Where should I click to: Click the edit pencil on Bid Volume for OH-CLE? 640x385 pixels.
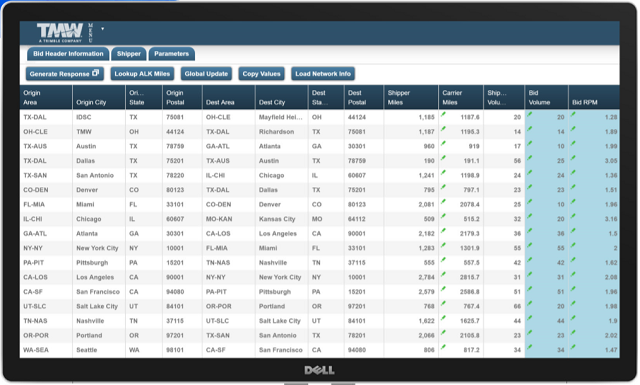530,129
